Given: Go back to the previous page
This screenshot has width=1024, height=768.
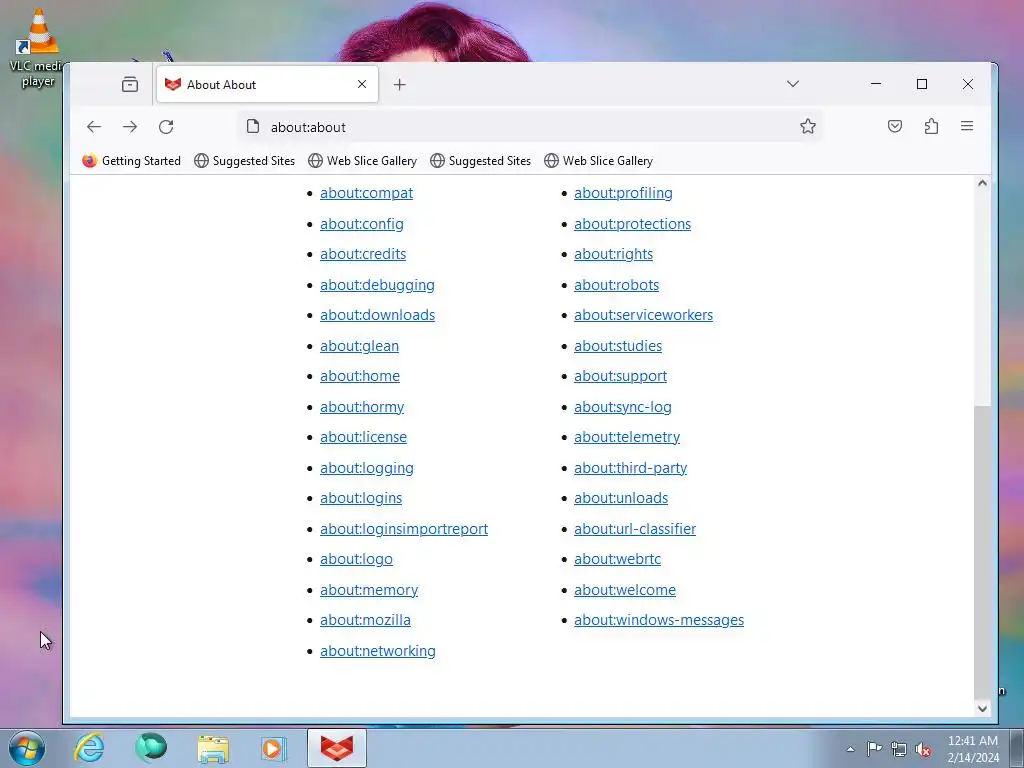Looking at the screenshot, I should coord(94,127).
